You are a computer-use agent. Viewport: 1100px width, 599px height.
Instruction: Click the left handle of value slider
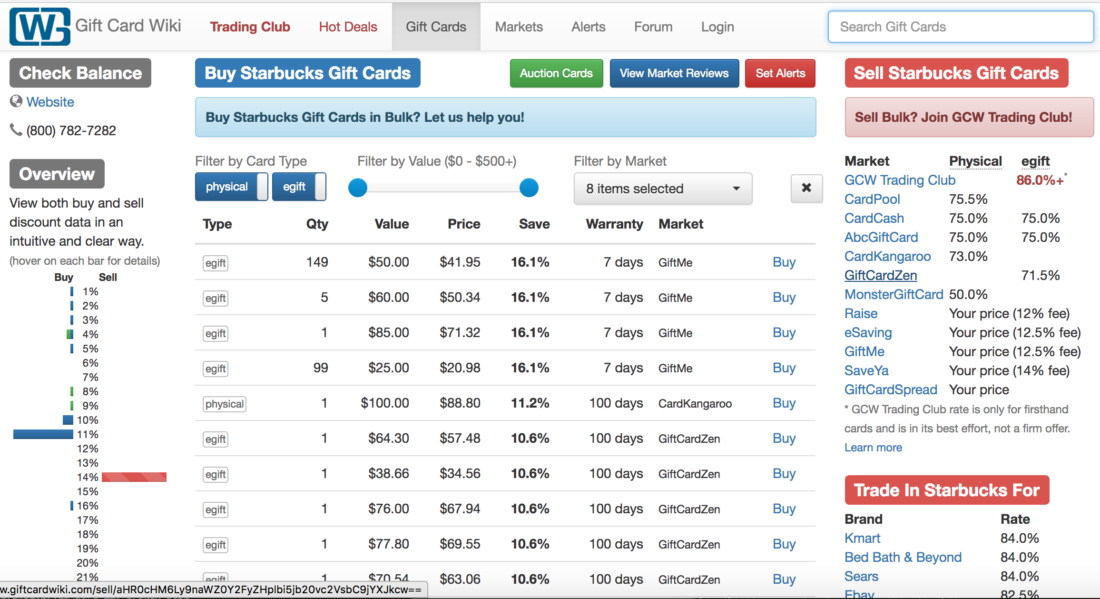[x=358, y=187]
